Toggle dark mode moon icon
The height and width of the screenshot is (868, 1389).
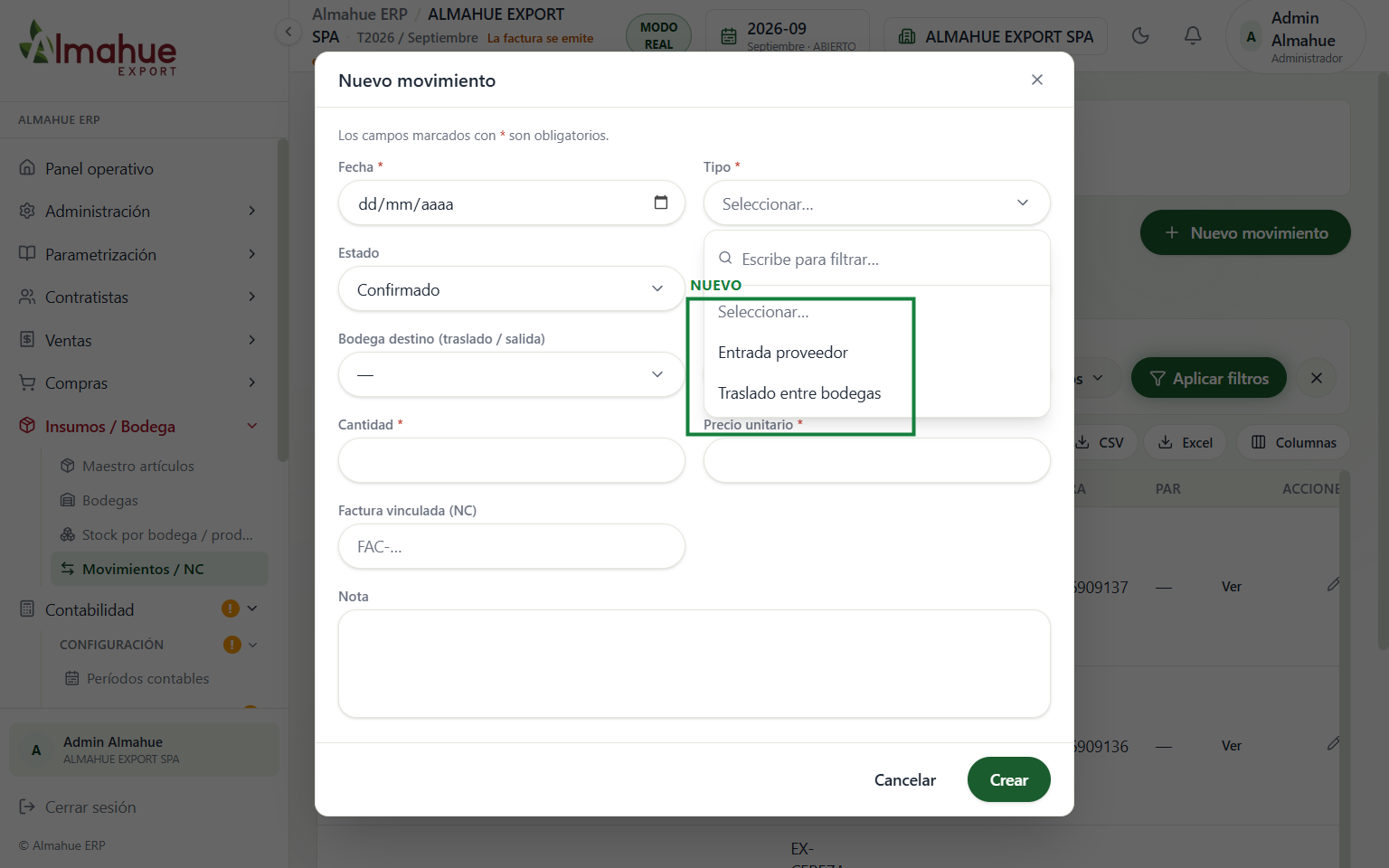tap(1140, 36)
